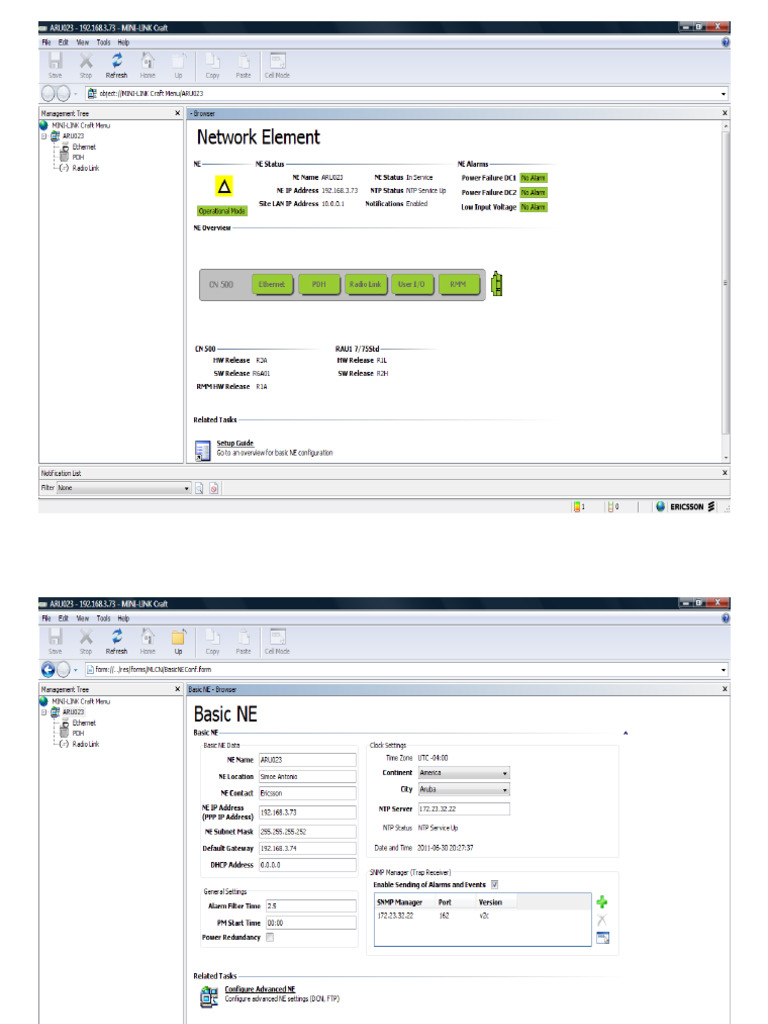Click Save icon in Basic NE window
The height and width of the screenshot is (1024, 768).
[x=56, y=637]
